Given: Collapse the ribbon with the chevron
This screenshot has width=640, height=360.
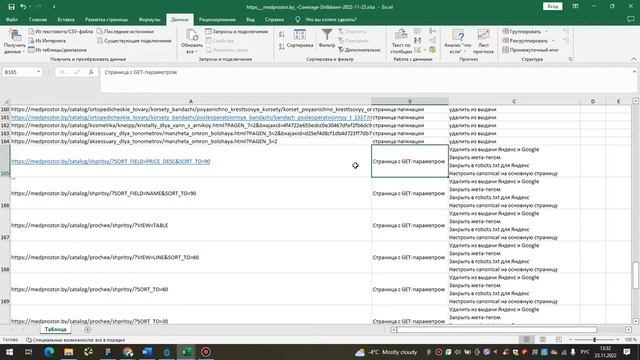Looking at the screenshot, I should click(633, 59).
